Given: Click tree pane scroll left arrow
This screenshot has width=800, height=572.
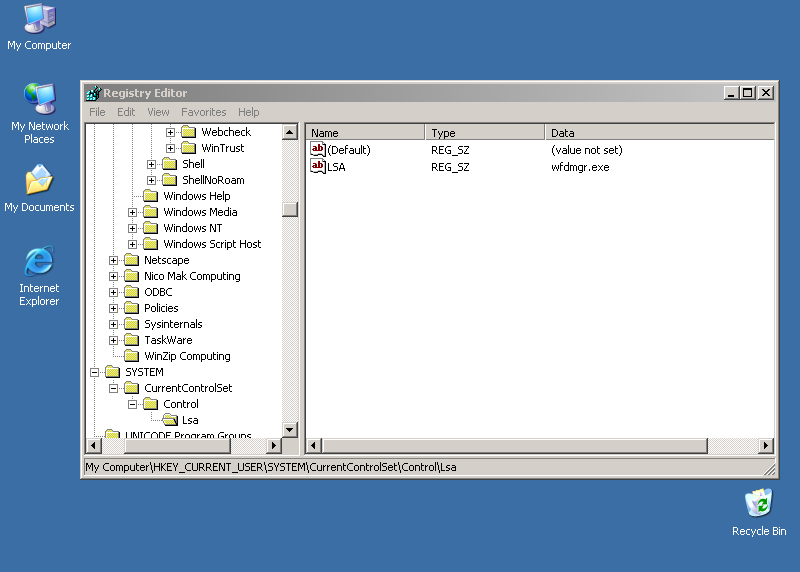Looking at the screenshot, I should pyautogui.click(x=93, y=445).
